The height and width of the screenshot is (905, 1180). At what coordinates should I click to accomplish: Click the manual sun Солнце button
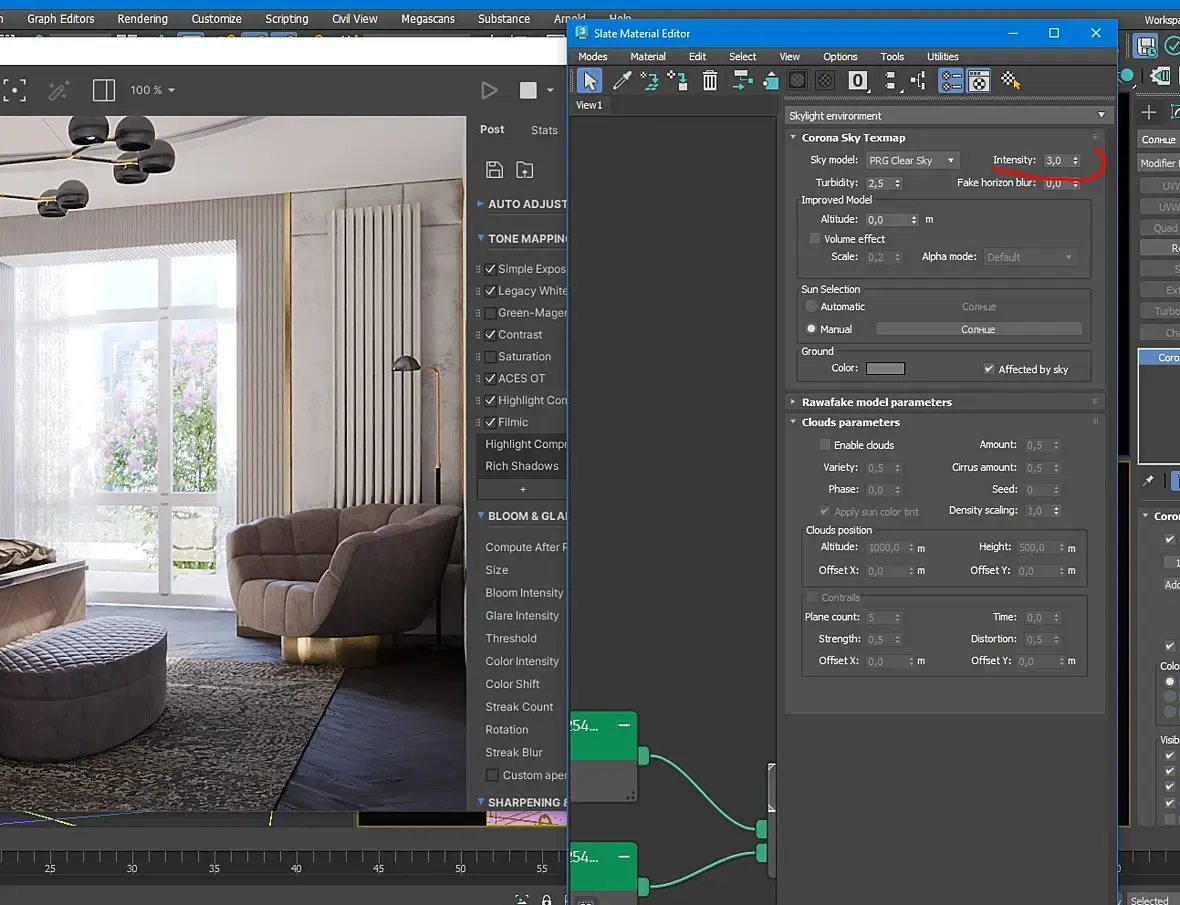click(978, 329)
